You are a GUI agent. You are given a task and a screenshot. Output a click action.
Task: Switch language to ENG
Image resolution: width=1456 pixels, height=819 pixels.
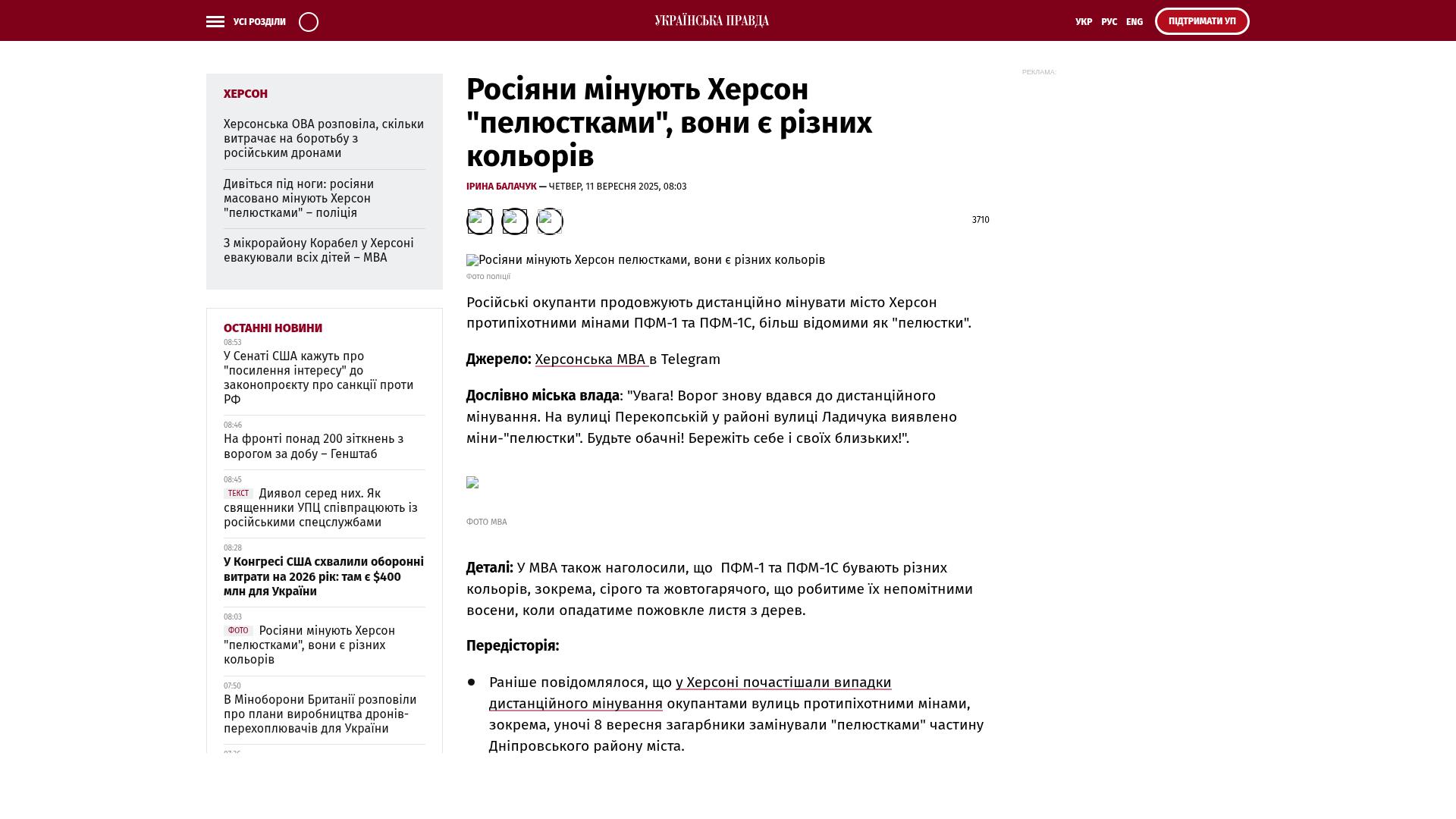(x=1134, y=22)
